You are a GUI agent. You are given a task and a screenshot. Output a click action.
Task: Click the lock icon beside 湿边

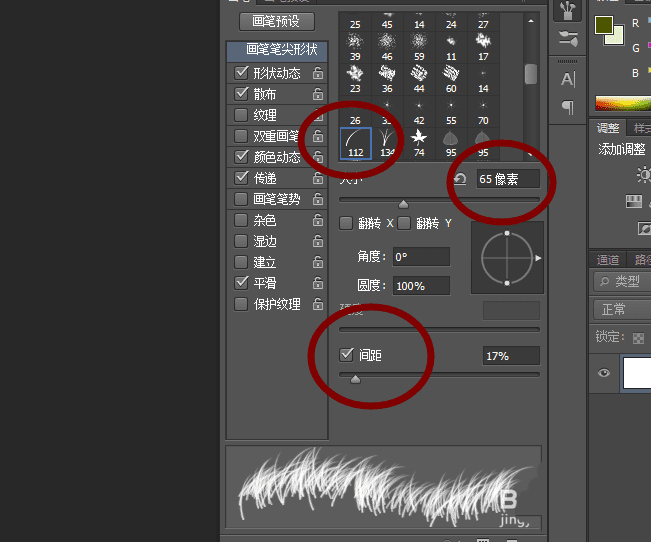tap(318, 241)
